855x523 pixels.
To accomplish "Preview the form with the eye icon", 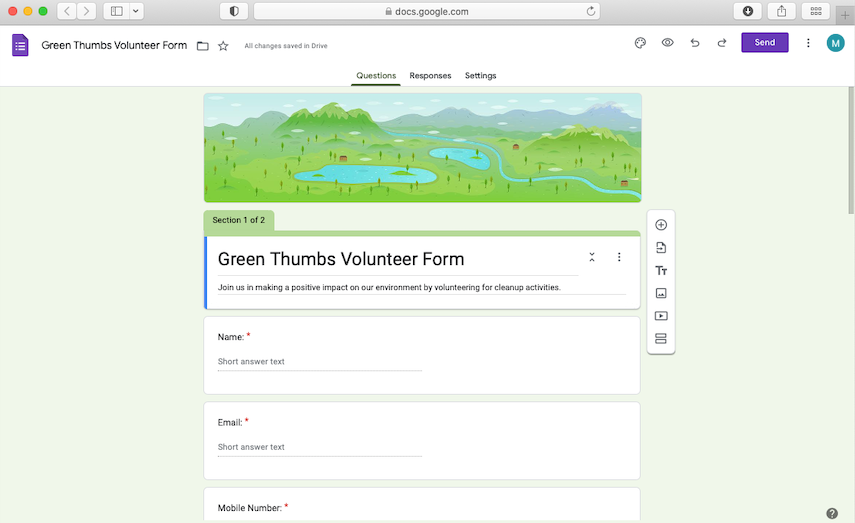I will coord(667,43).
